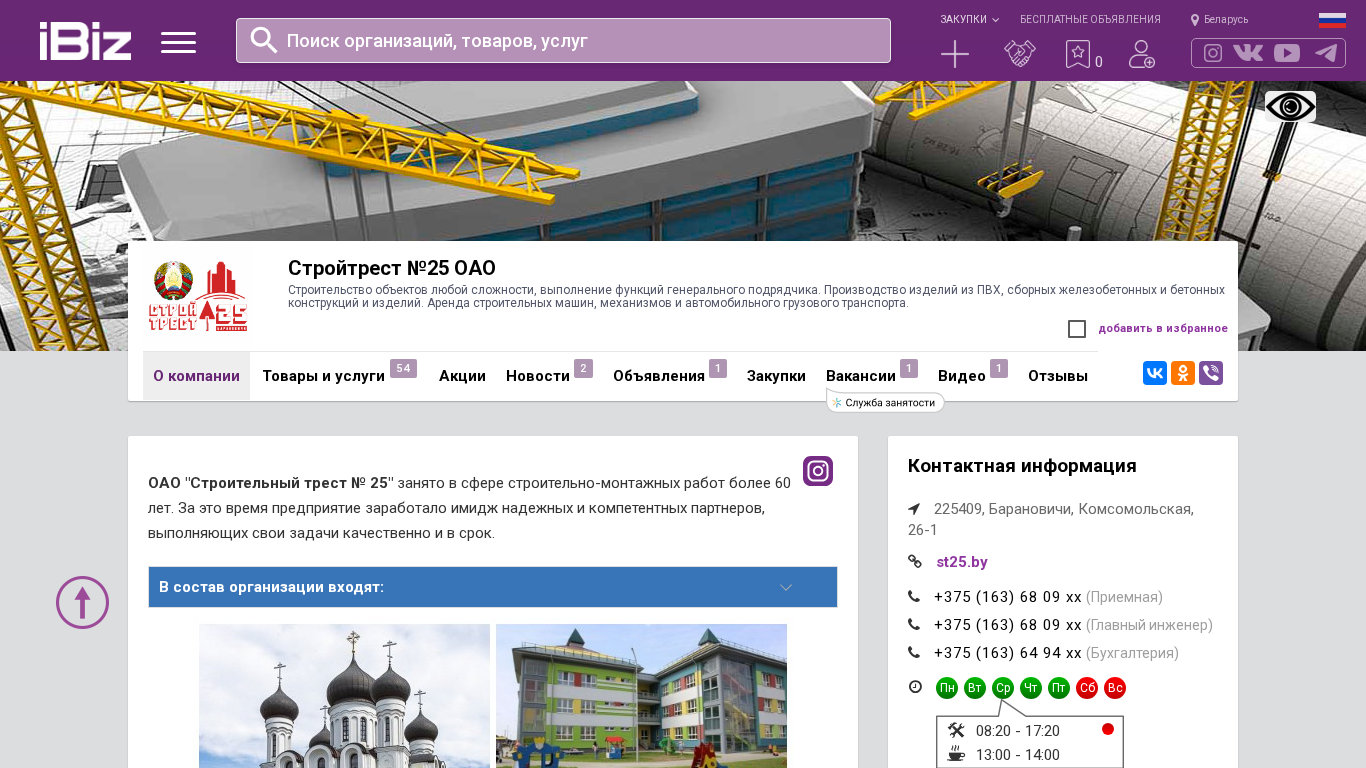Open the colorful kindergarten building photo
Screen dimensions: 1366x768
click(x=641, y=696)
